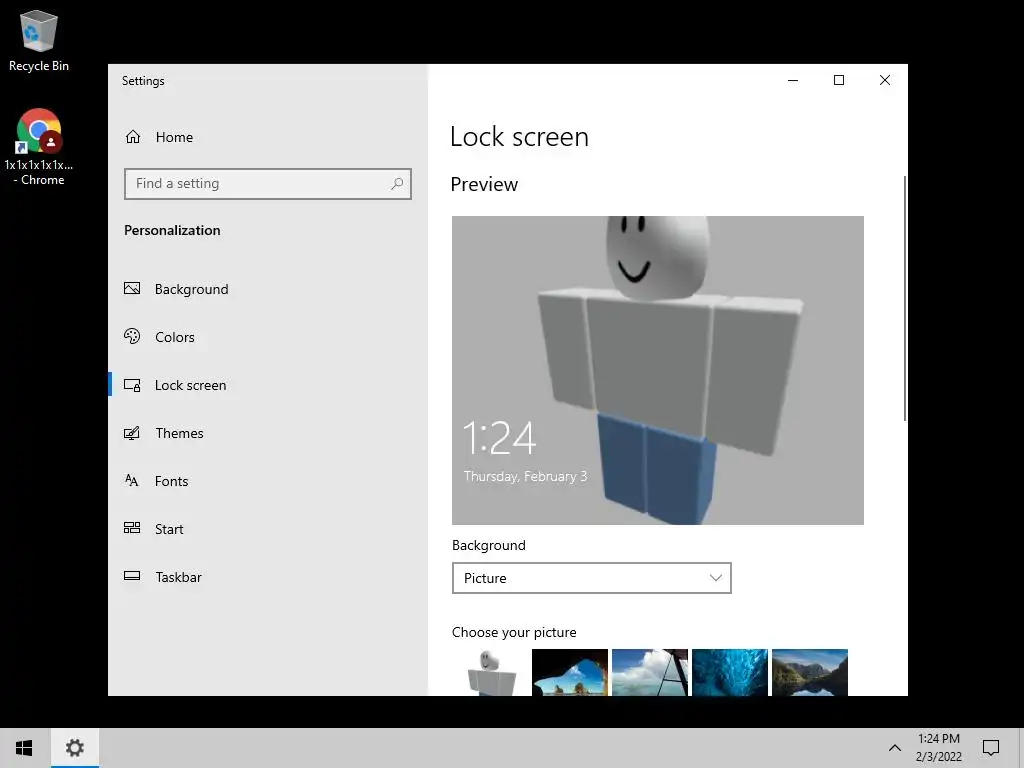Click the Home house icon
The height and width of the screenshot is (768, 1024).
133,136
